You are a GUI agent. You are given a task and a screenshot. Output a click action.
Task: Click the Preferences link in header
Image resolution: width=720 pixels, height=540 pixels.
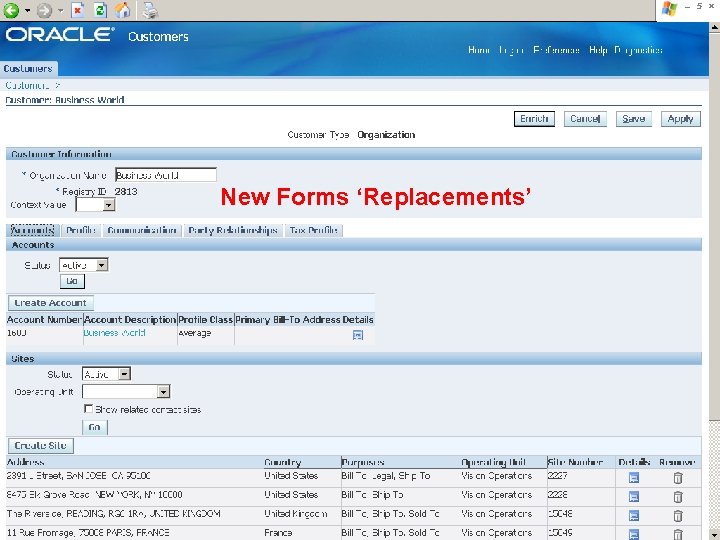(x=556, y=50)
